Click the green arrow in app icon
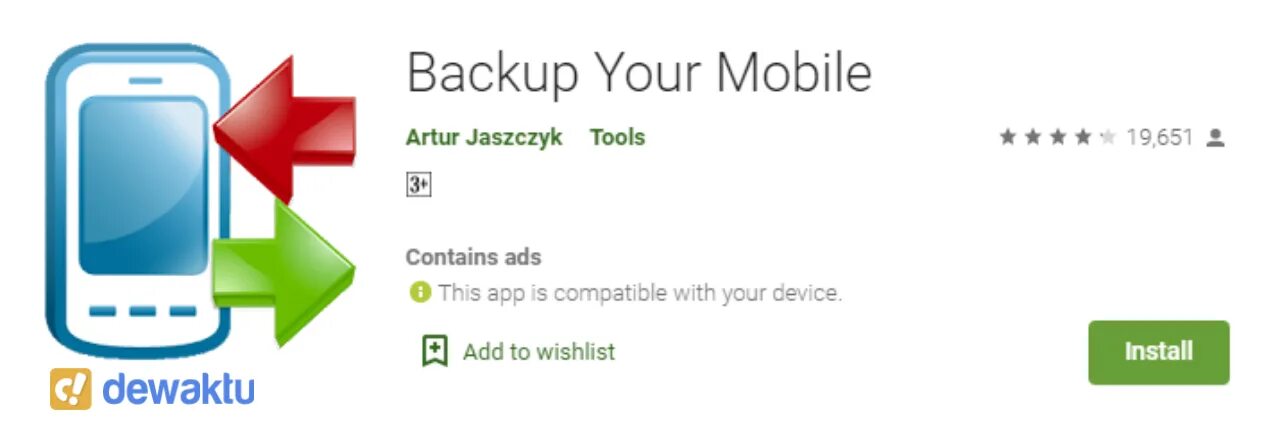The image size is (1280, 435). click(x=284, y=273)
